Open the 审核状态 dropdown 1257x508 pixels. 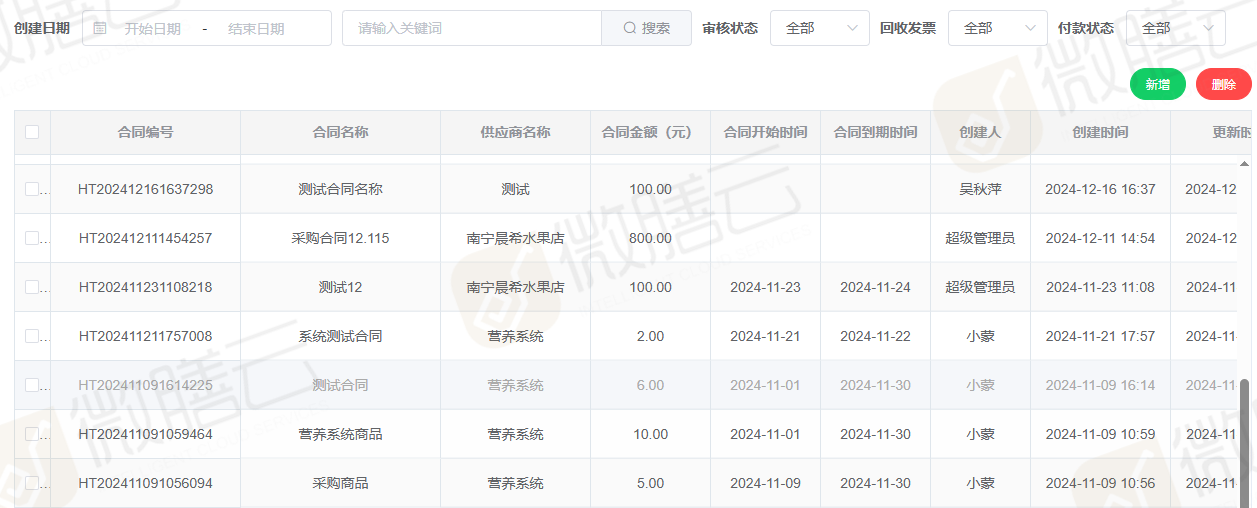[819, 29]
